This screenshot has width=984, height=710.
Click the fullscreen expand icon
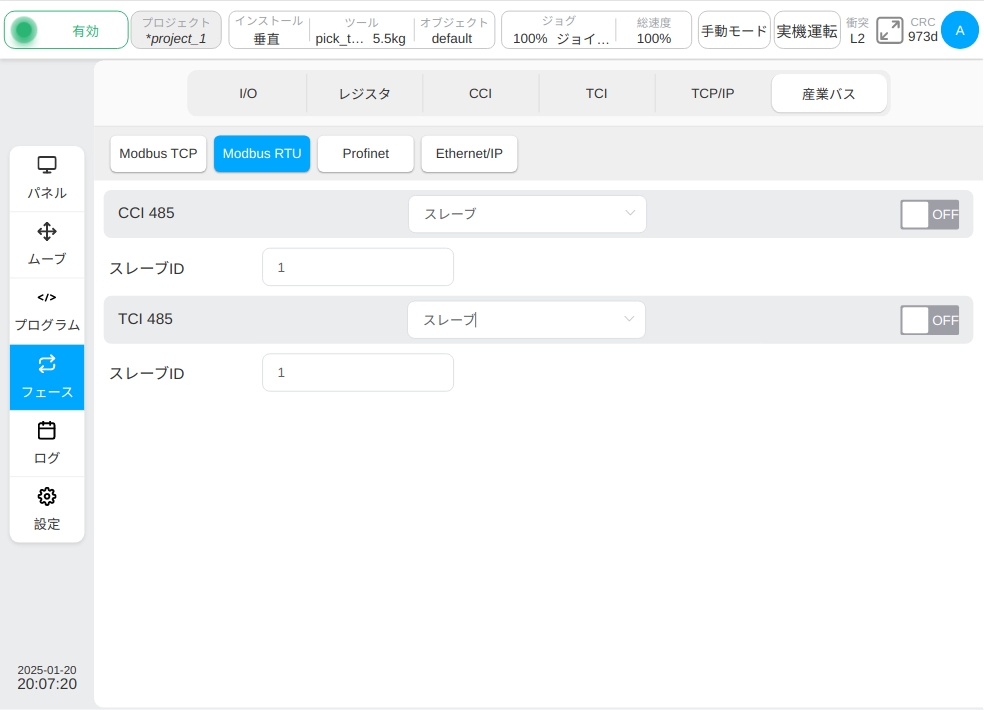889,30
